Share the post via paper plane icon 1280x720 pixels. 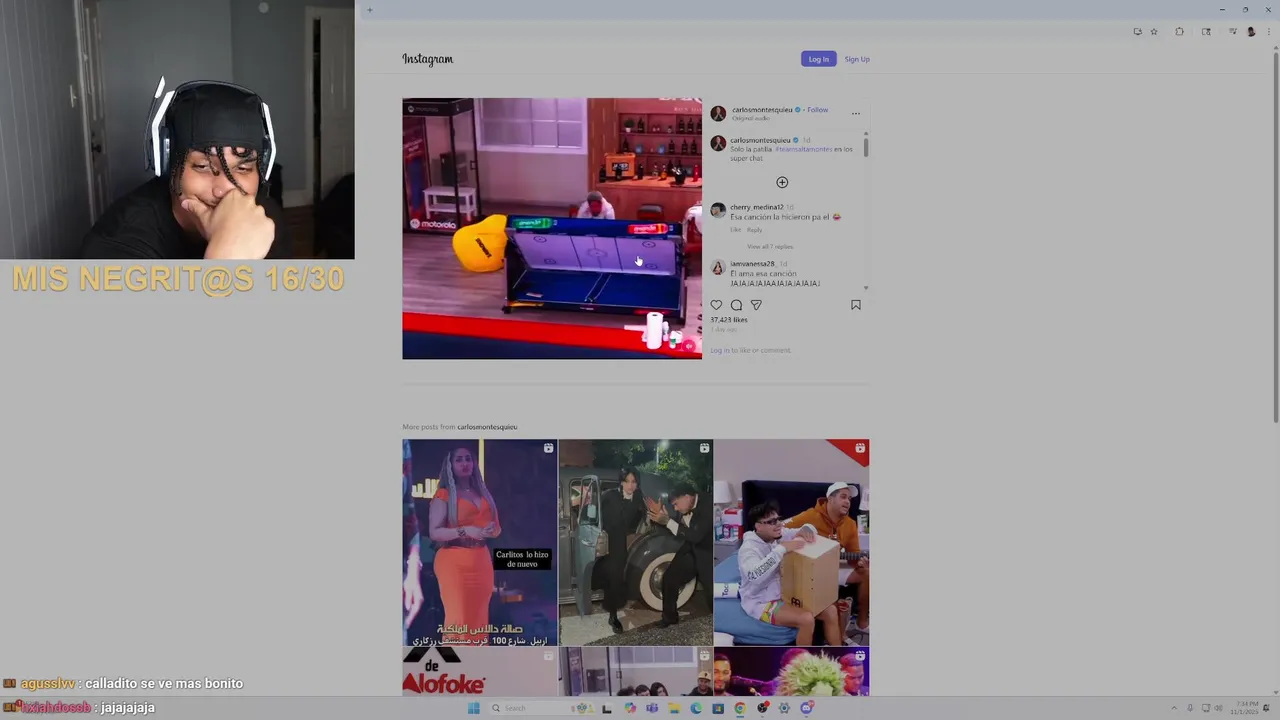[x=756, y=305]
